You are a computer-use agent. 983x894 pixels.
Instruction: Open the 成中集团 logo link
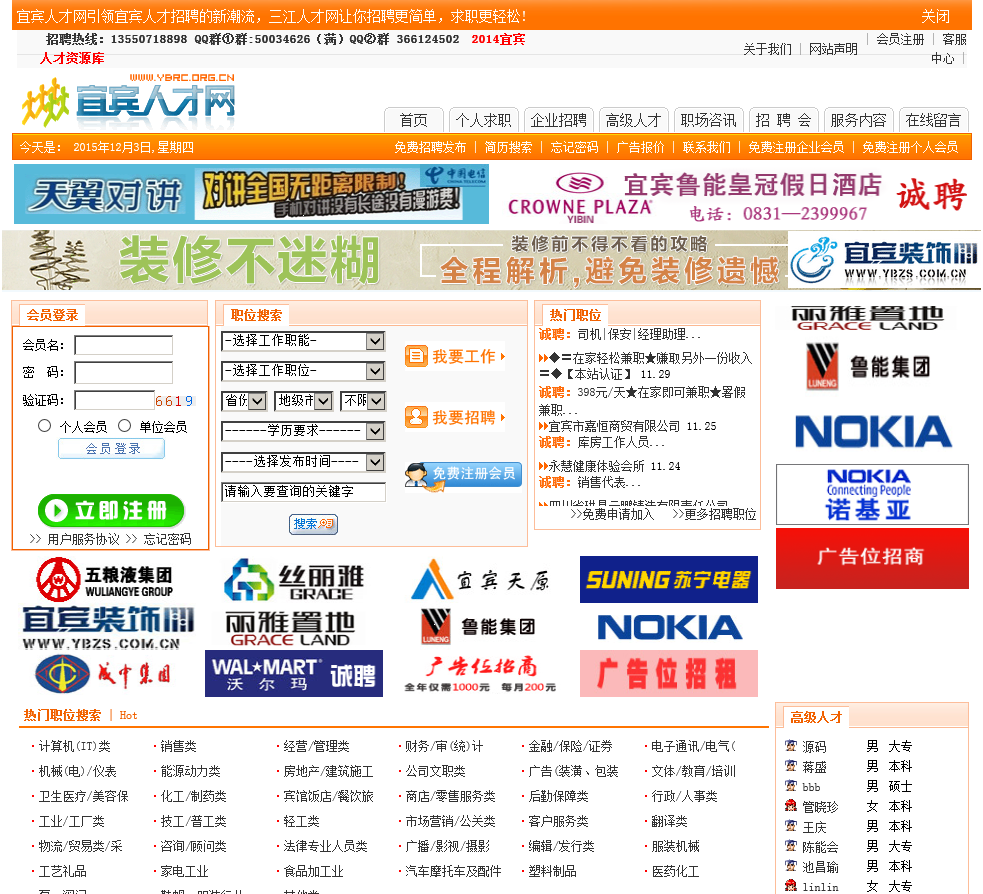[103, 674]
